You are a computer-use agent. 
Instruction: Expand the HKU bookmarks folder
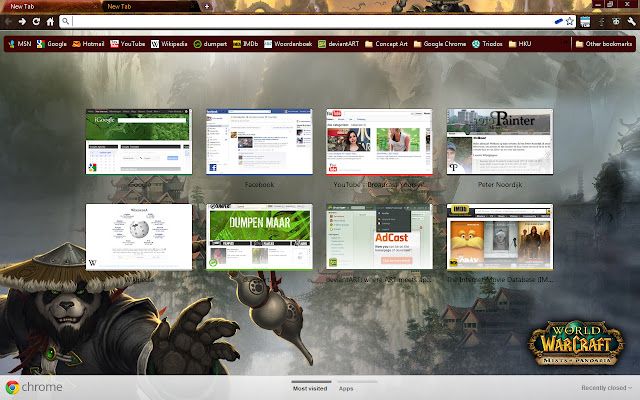tap(520, 44)
